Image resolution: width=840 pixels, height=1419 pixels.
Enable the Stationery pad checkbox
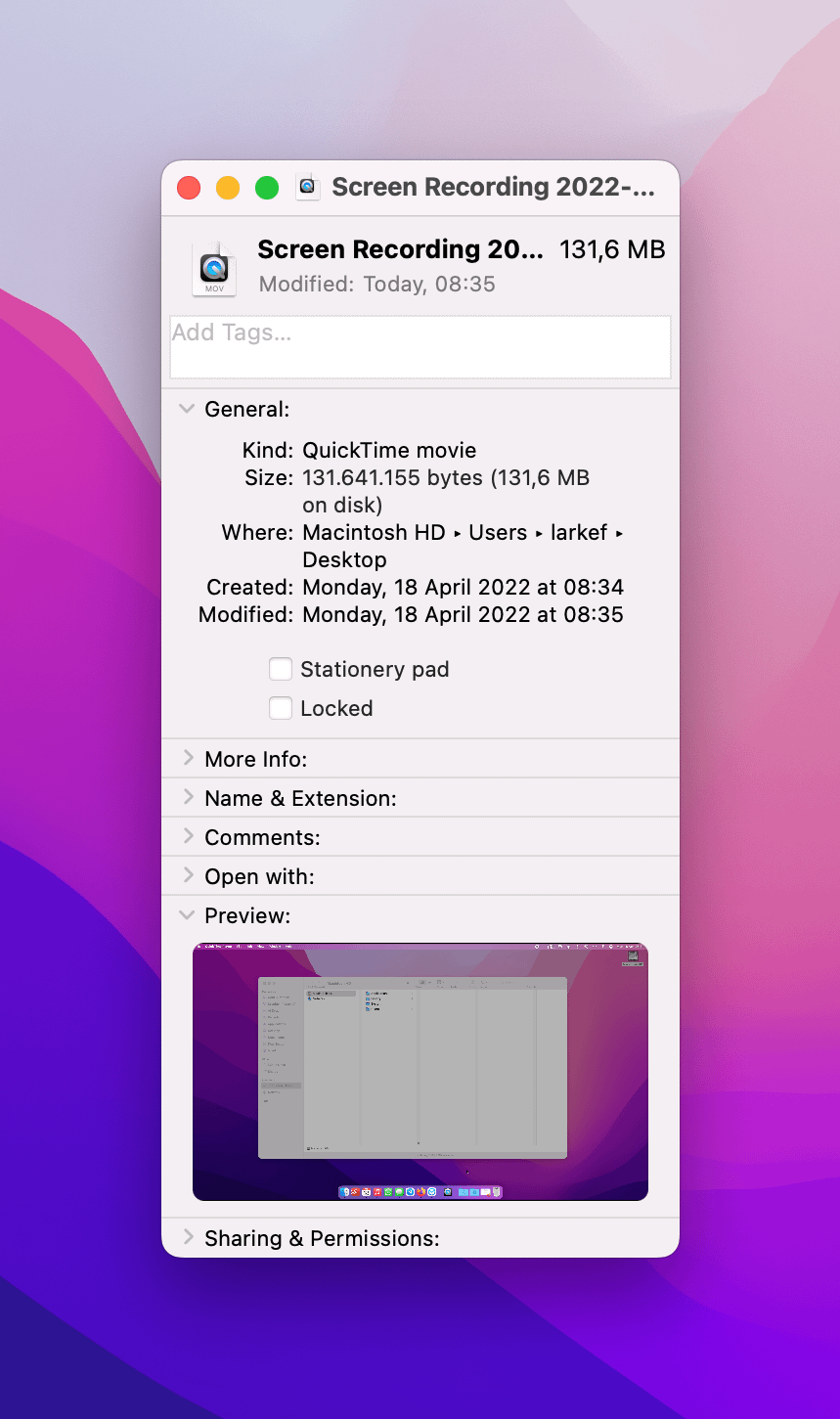coord(281,669)
